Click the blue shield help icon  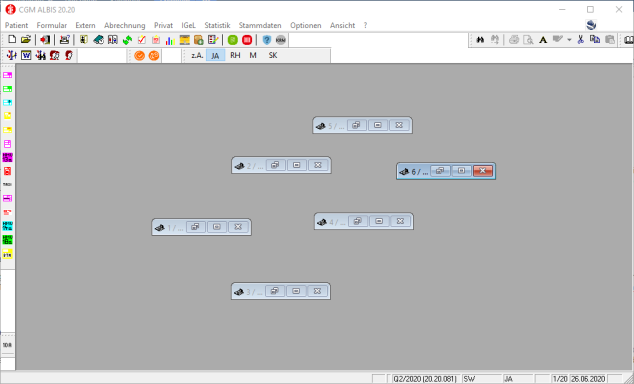point(266,40)
